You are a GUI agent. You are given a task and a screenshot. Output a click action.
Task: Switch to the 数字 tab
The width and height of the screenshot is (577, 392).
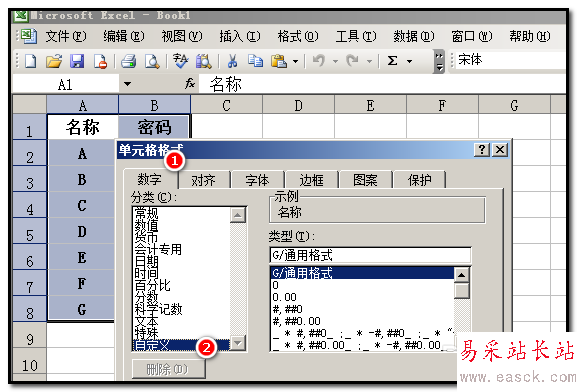click(150, 179)
